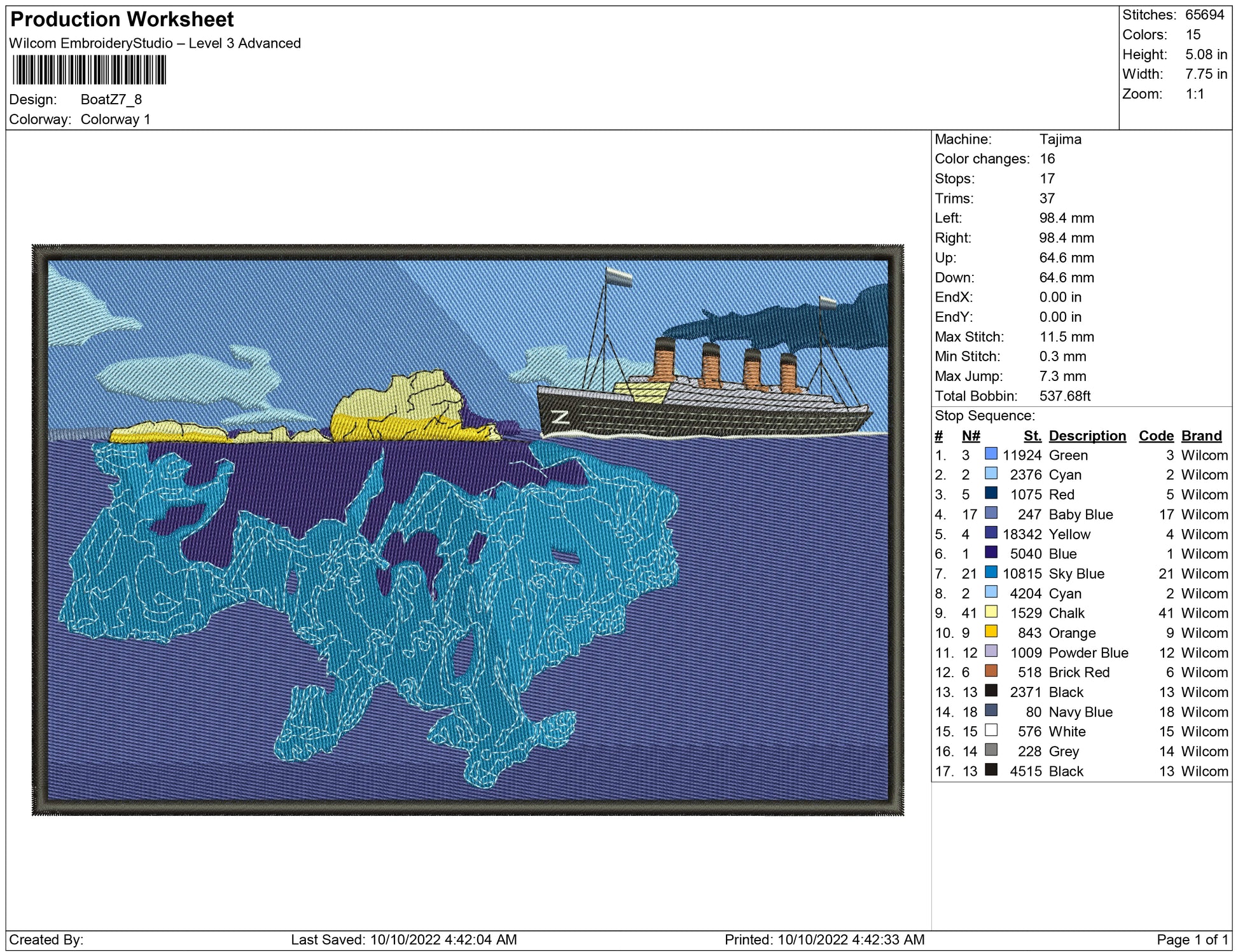Click the White swatch in row 15

tap(991, 730)
